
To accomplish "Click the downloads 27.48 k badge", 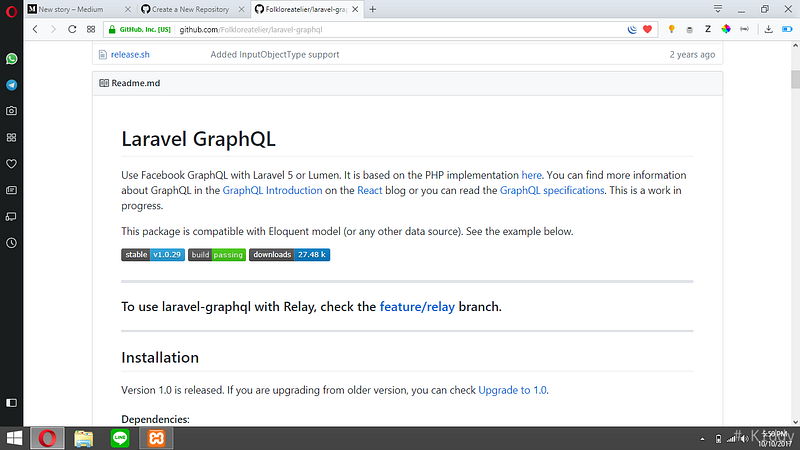I will (x=289, y=255).
